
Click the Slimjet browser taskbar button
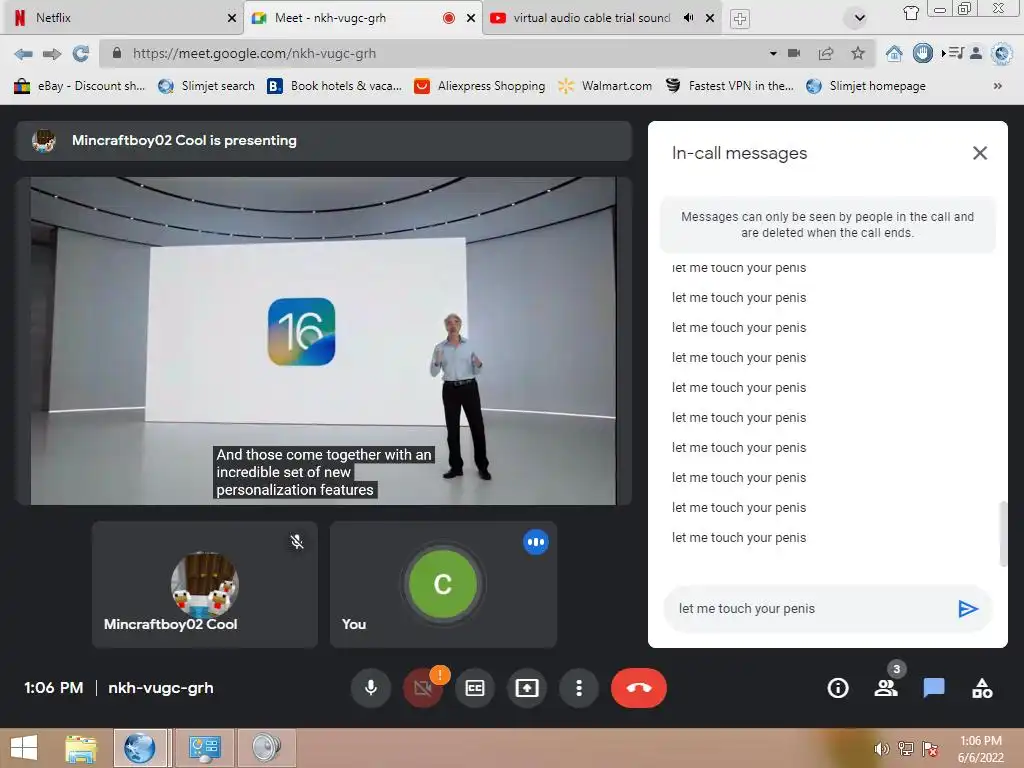[140, 748]
